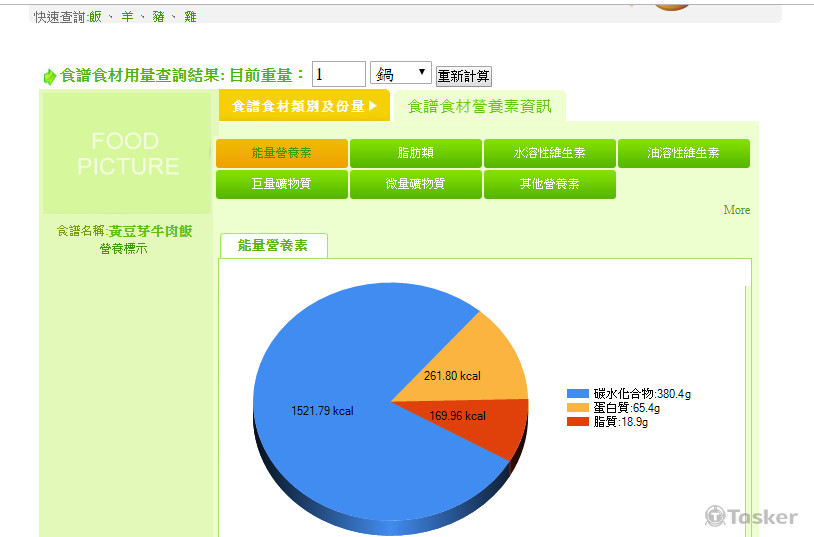Click the green leaf icon beside 食譜食材用量查詢結果

[49, 76]
